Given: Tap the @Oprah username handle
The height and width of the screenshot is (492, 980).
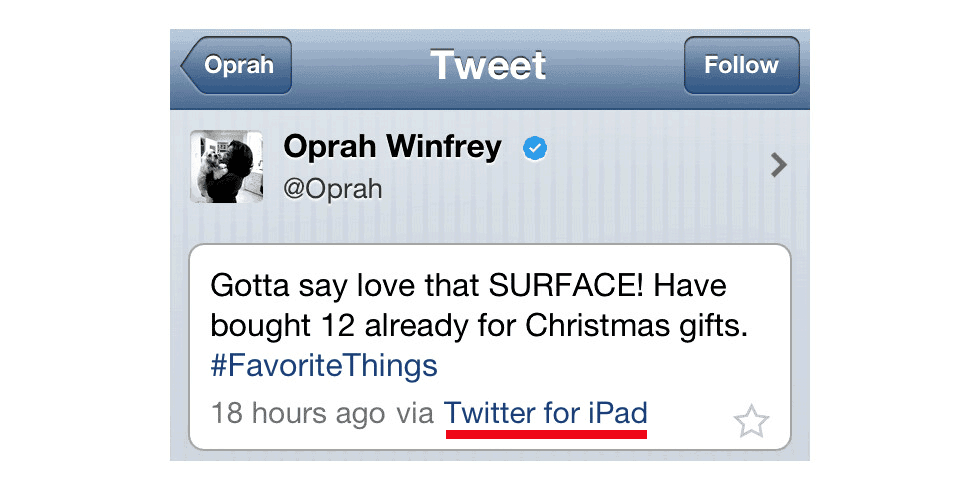Looking at the screenshot, I should point(332,189).
